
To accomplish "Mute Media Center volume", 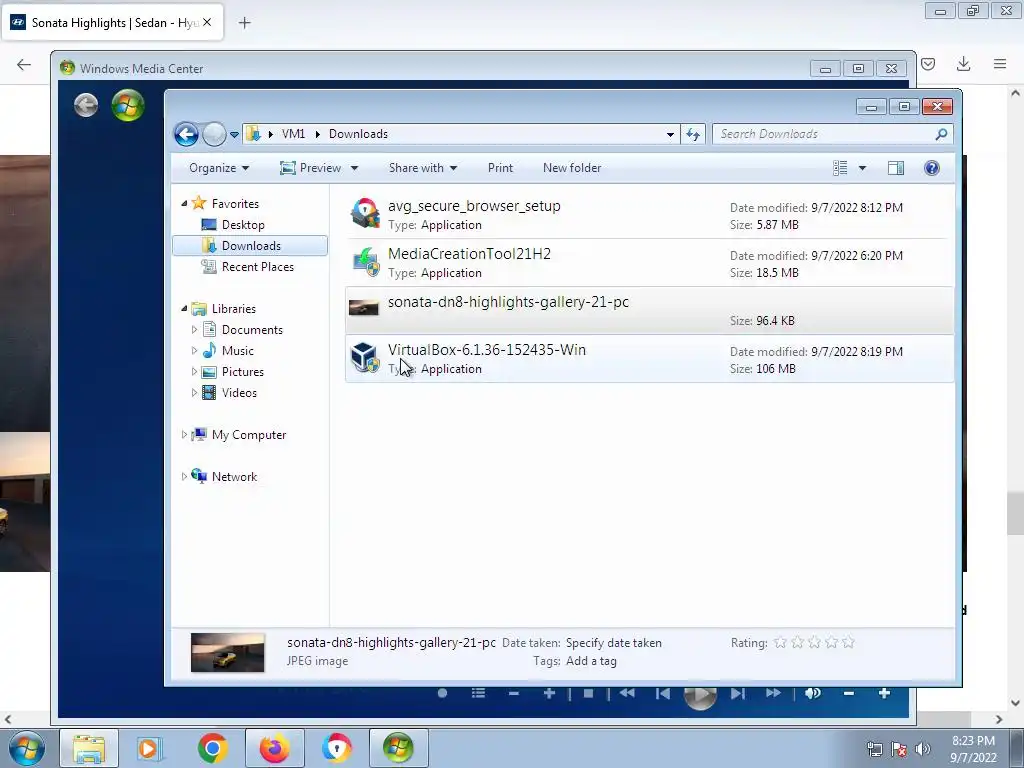I will pyautogui.click(x=813, y=693).
